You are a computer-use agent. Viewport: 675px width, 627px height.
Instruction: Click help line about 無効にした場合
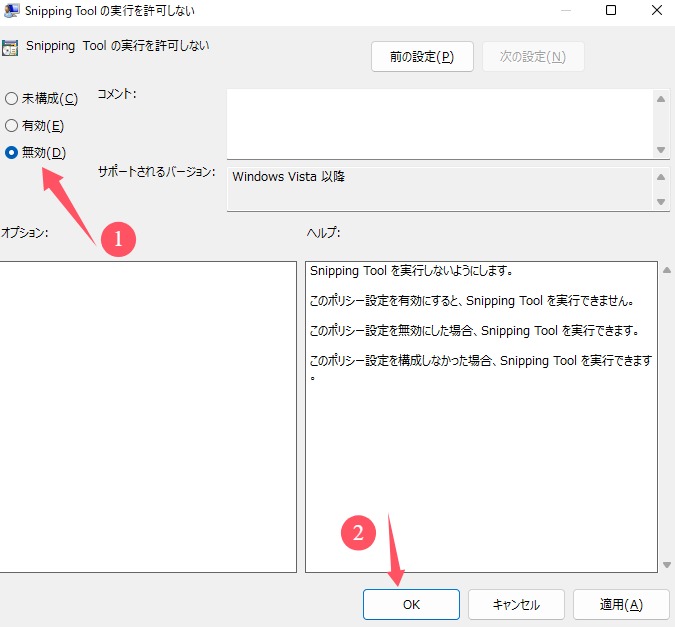click(x=474, y=331)
